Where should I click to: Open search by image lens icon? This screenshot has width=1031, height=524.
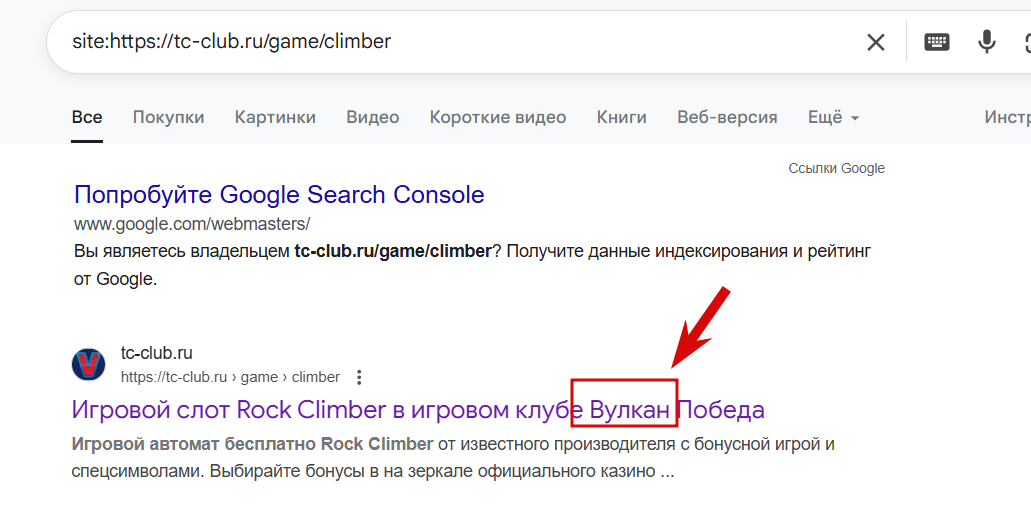(1027, 42)
